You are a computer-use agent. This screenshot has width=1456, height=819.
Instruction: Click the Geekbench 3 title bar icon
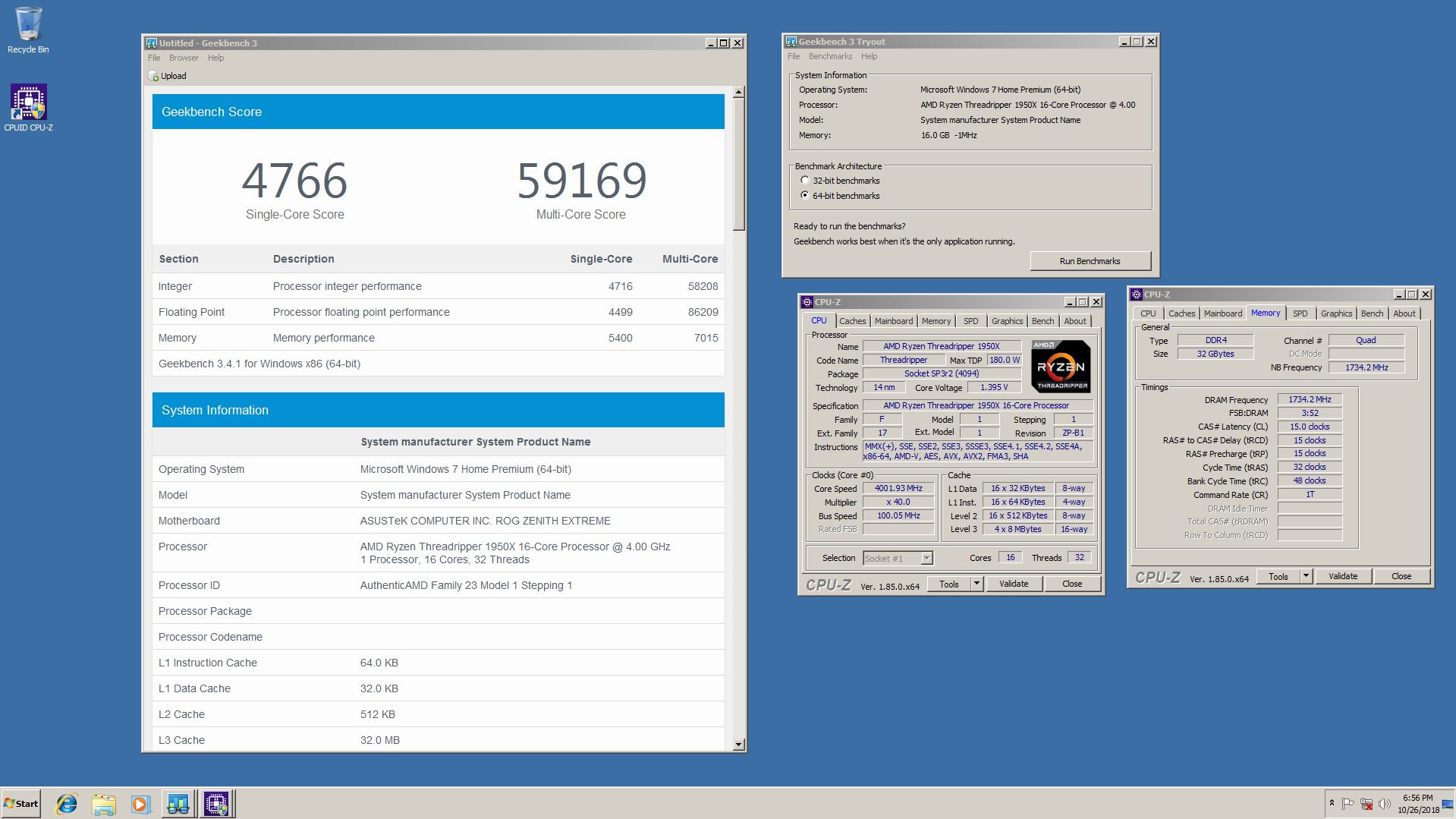(152, 43)
